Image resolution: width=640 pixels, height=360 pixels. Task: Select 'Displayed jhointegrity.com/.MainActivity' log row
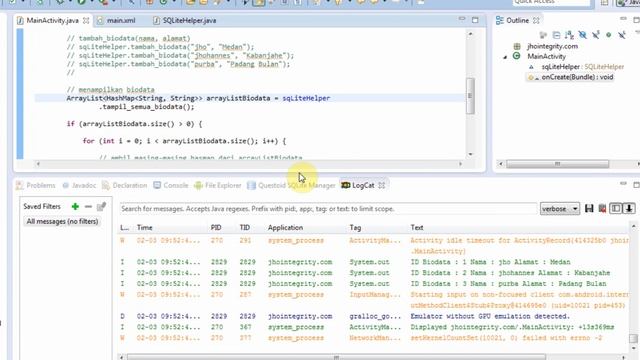pyautogui.click(x=374, y=327)
